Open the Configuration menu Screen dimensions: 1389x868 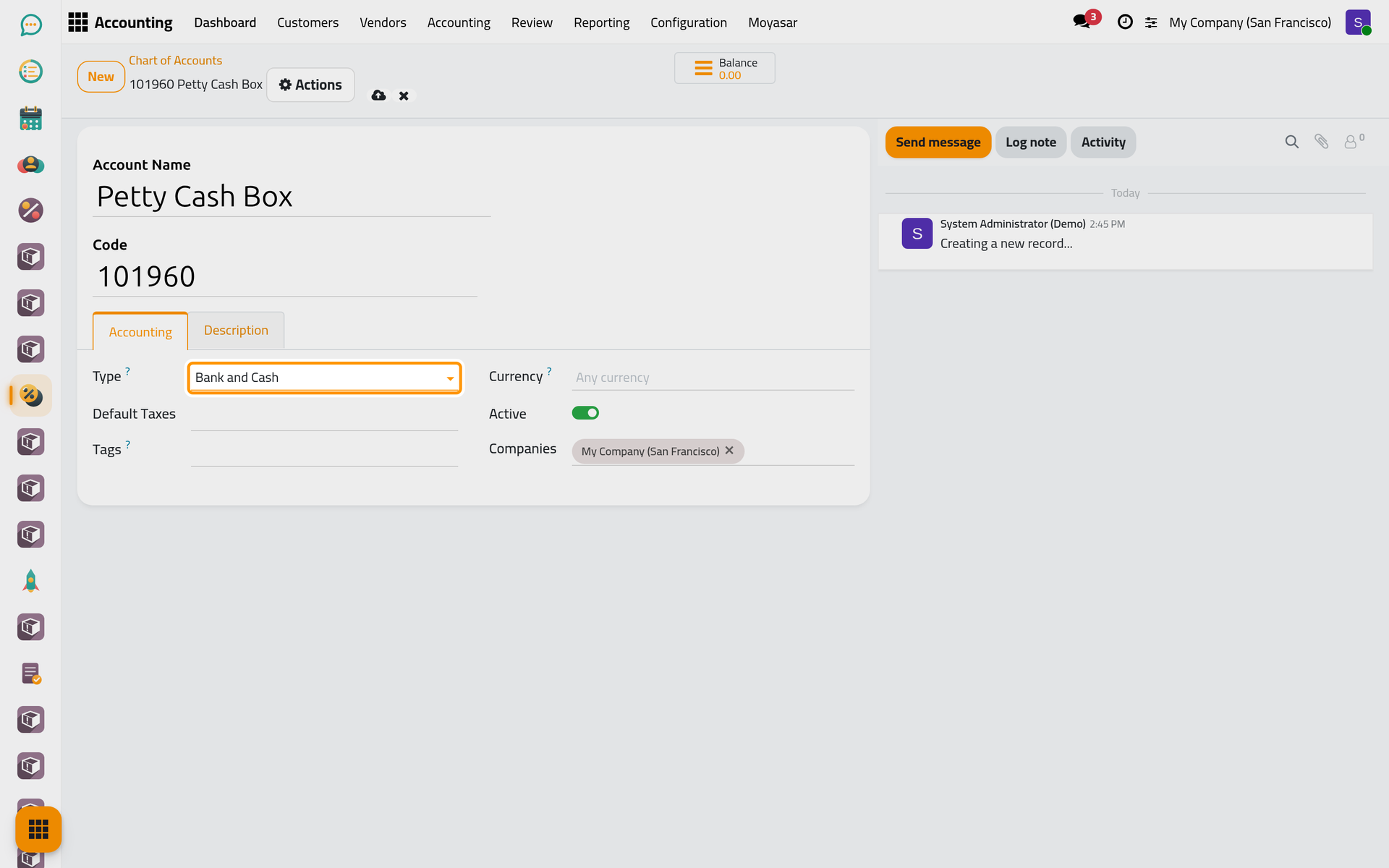(688, 22)
